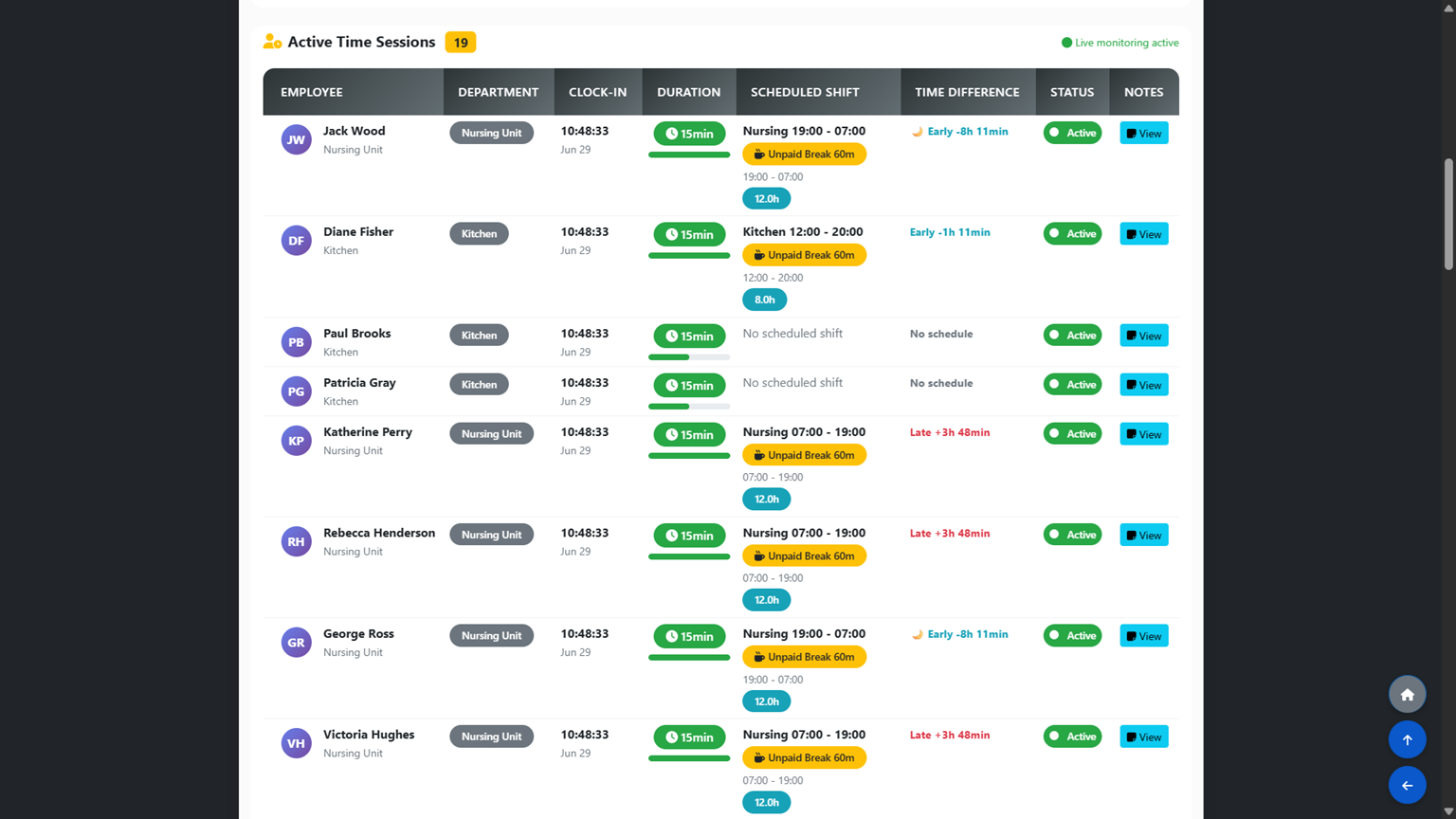Click Paul Brooks's Active status badge
This screenshot has height=819, width=1456.
point(1072,335)
